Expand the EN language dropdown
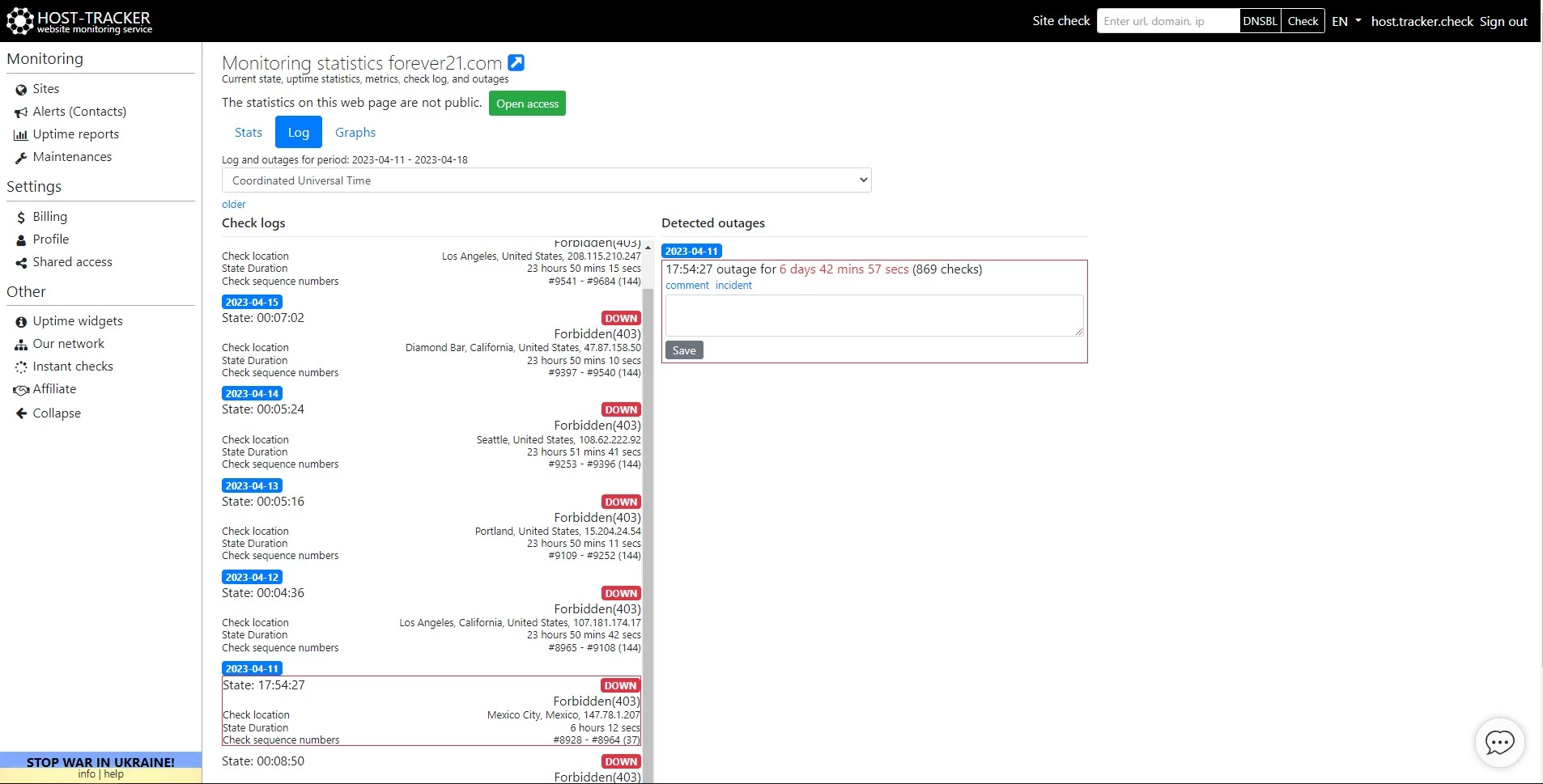 coord(1346,21)
